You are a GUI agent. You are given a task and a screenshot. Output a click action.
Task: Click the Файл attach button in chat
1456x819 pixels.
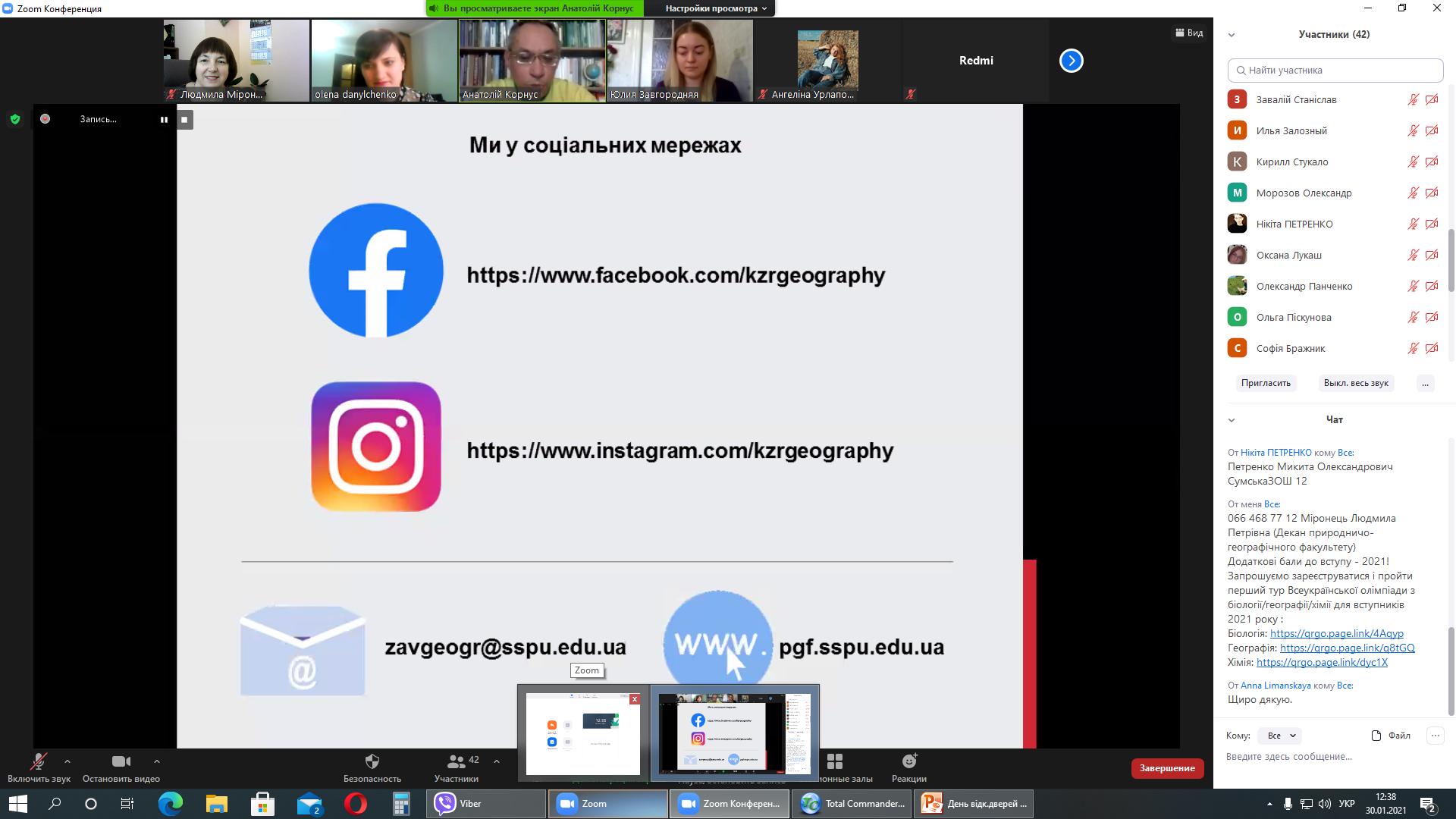click(x=1391, y=736)
